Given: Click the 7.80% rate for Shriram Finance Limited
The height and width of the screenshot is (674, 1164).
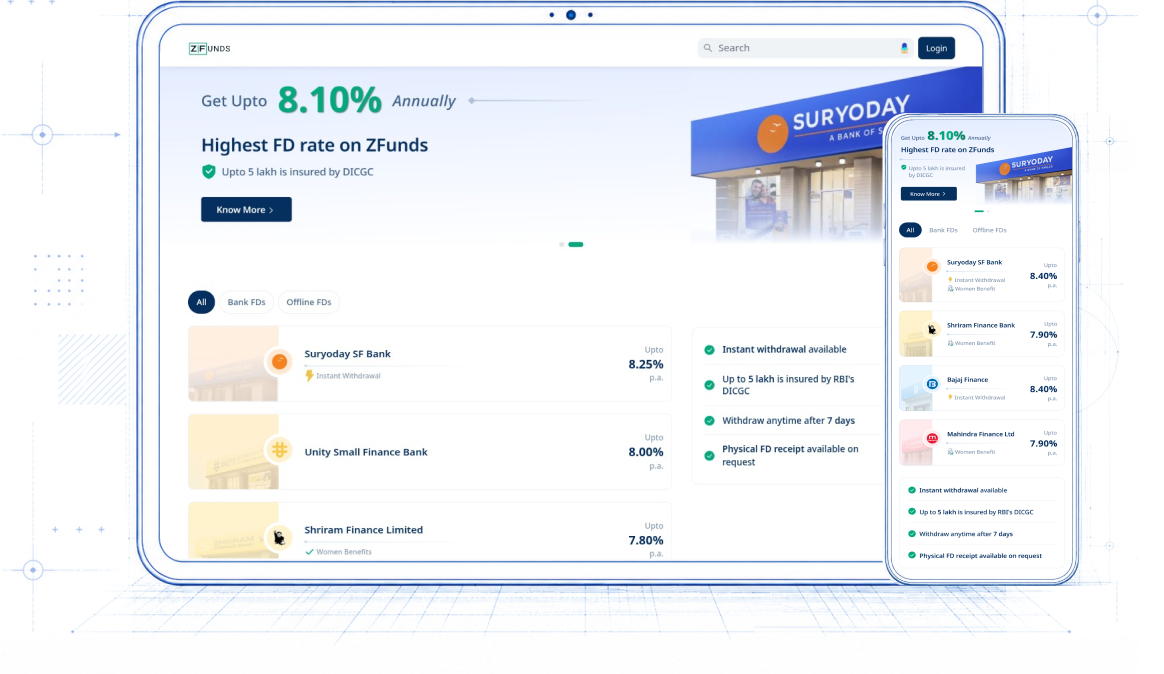Looking at the screenshot, I should click(x=646, y=540).
